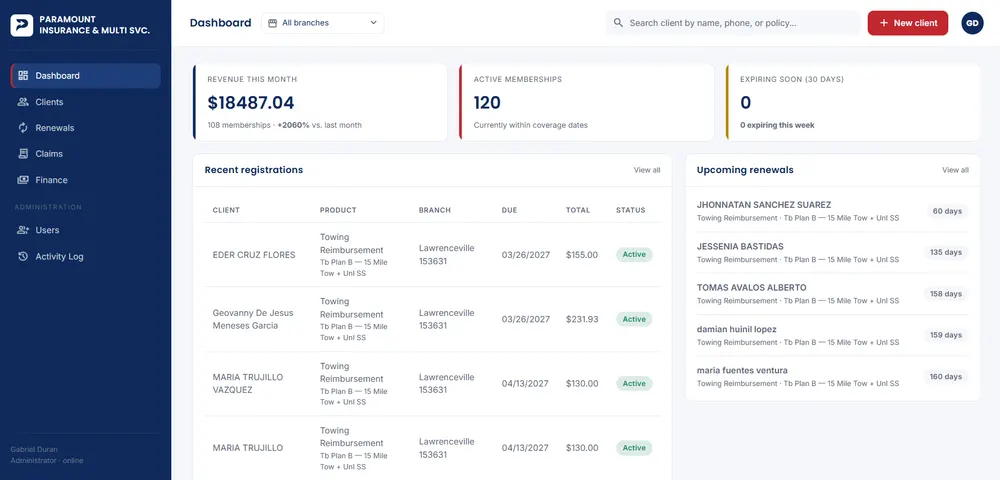Screen dimensions: 1000x480
Task: Click the Dashboard grid icon in sidebar
Action: click(23, 75)
